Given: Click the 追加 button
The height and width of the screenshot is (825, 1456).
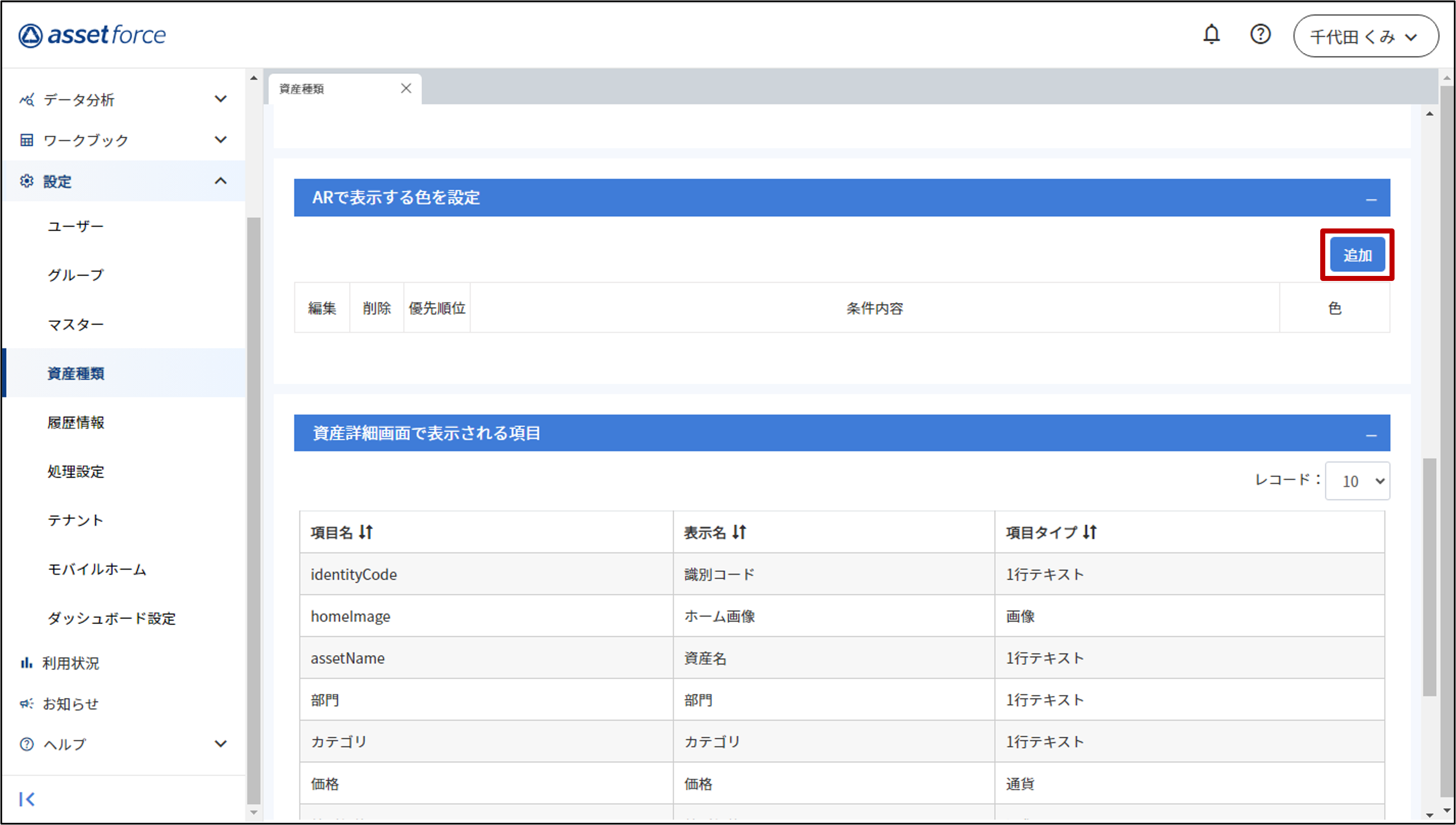Looking at the screenshot, I should (1357, 255).
